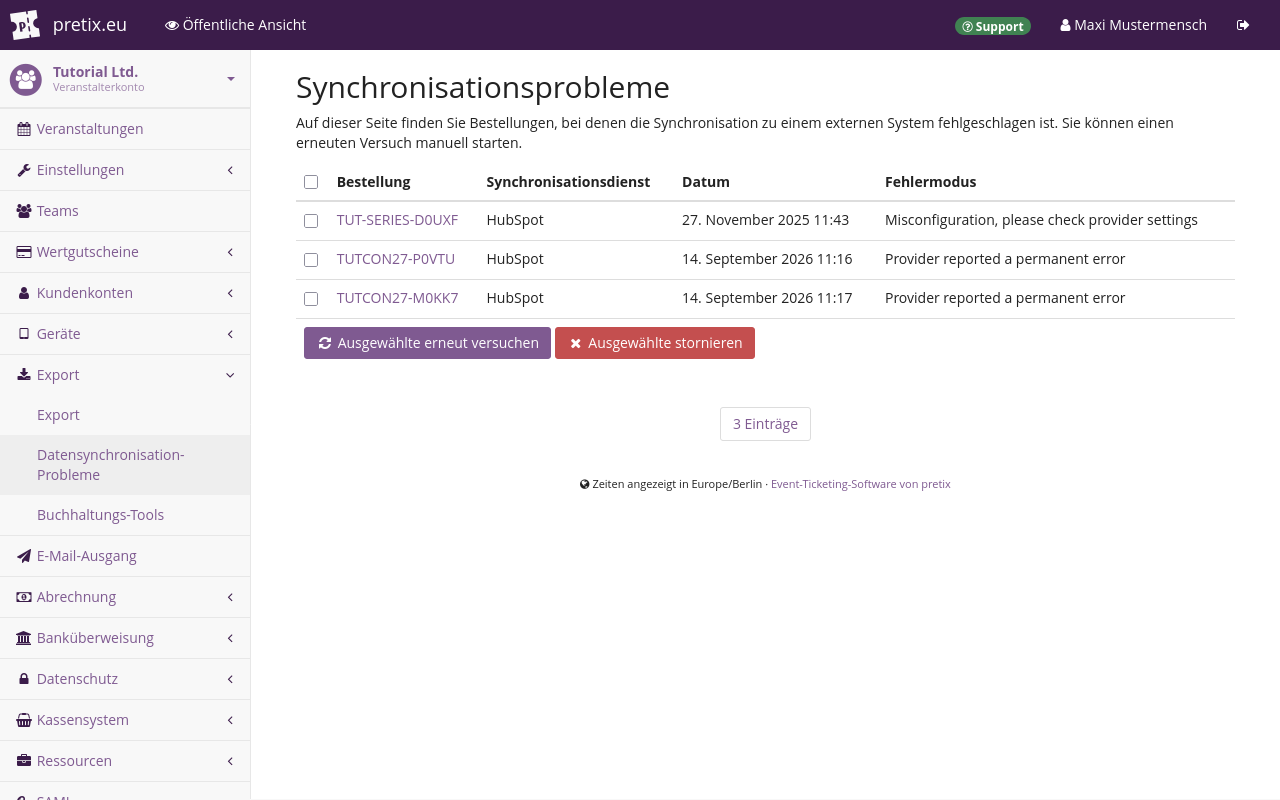Click the bank icon beside Banküberweisung

click(24, 638)
